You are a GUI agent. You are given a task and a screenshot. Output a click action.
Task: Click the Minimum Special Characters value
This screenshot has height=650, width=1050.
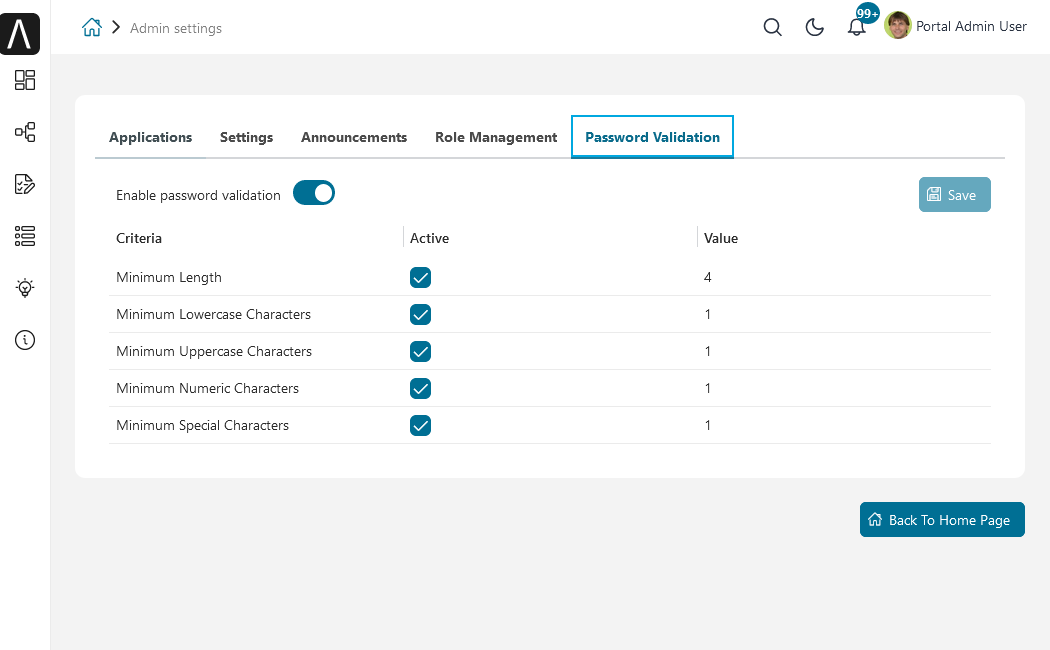pos(708,425)
